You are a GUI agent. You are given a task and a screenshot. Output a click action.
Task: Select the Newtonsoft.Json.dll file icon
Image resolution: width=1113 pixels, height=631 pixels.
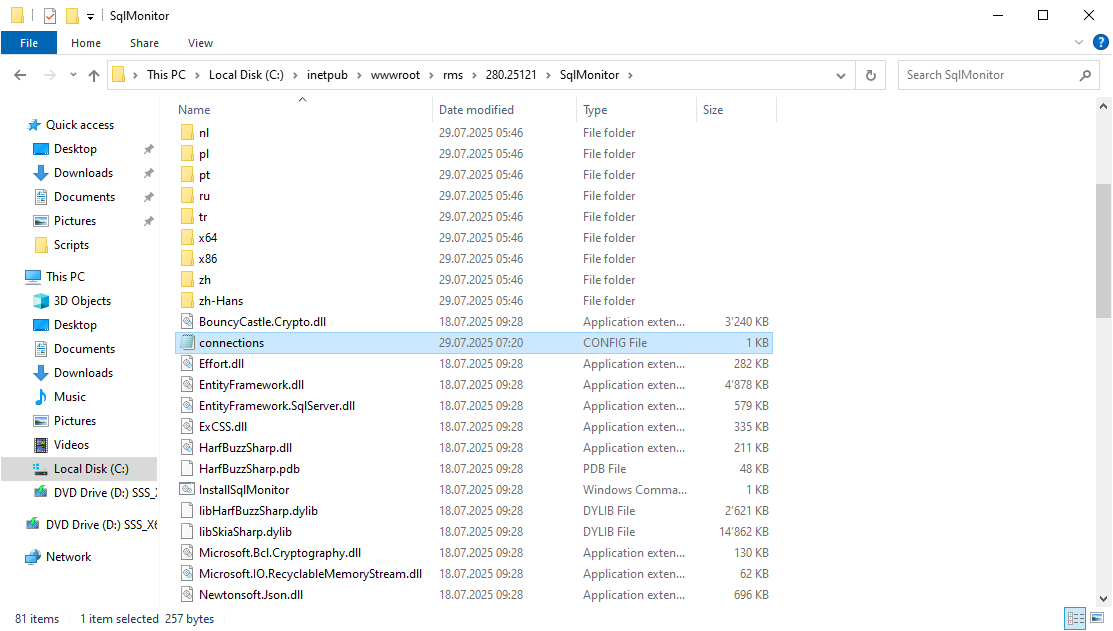coord(187,595)
